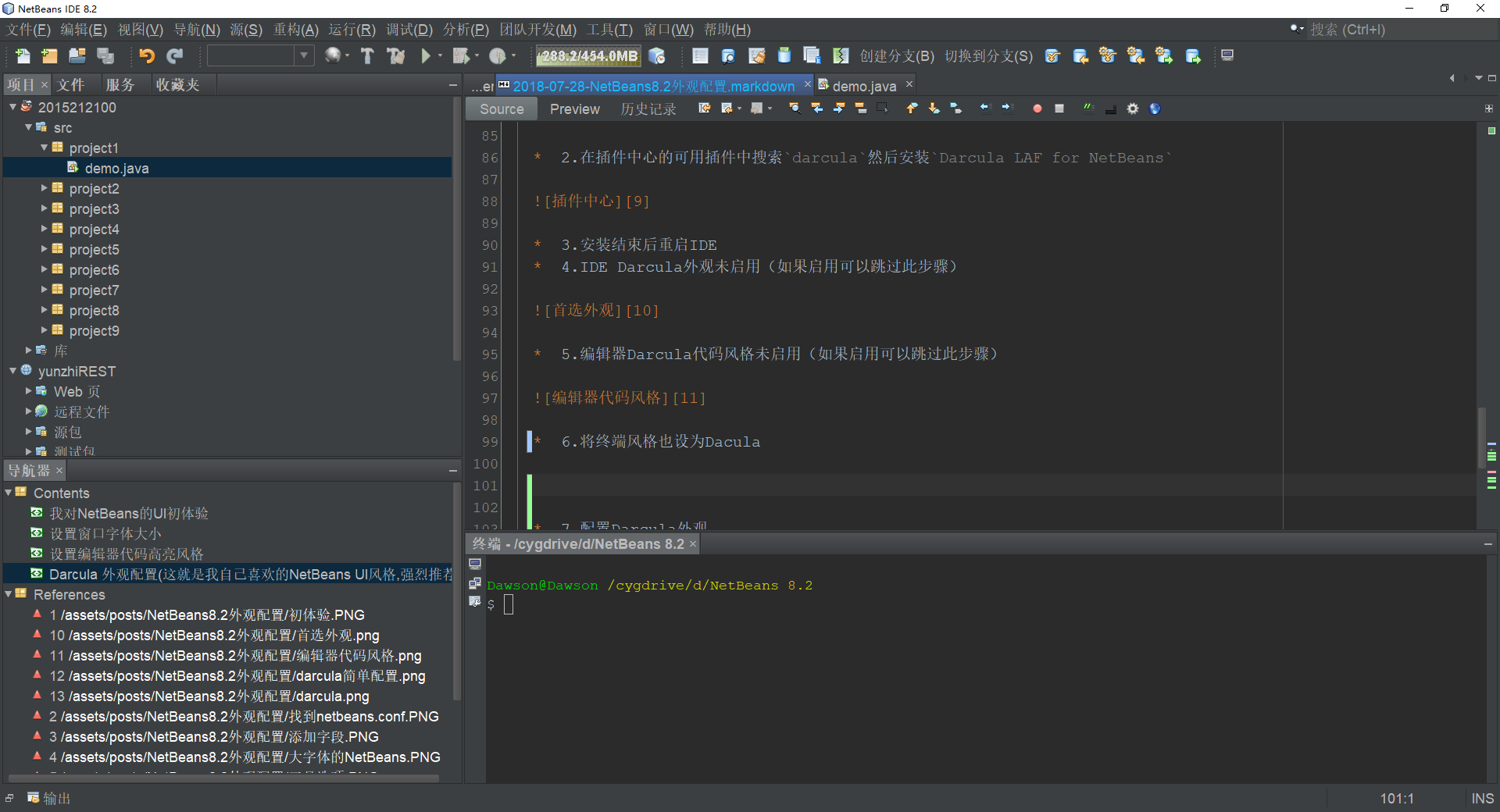Open the project configuration combo box
This screenshot has height=812, width=1500.
coord(260,55)
